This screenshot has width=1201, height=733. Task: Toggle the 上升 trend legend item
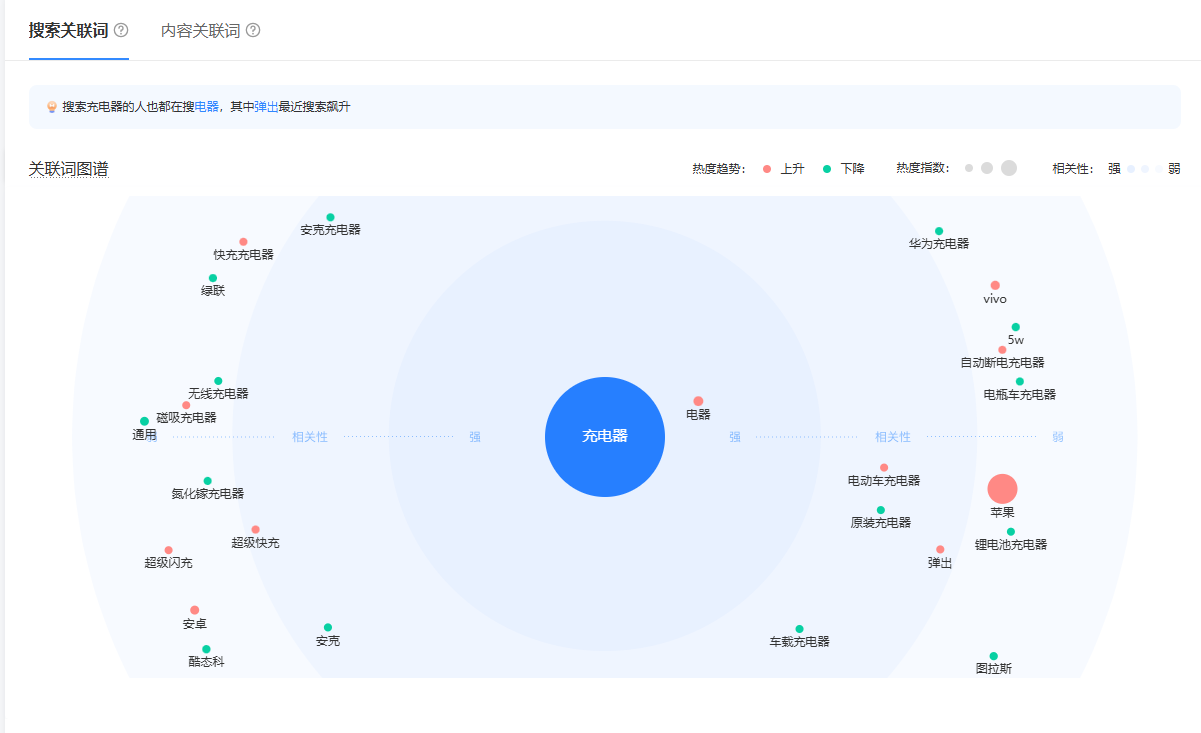(x=783, y=169)
